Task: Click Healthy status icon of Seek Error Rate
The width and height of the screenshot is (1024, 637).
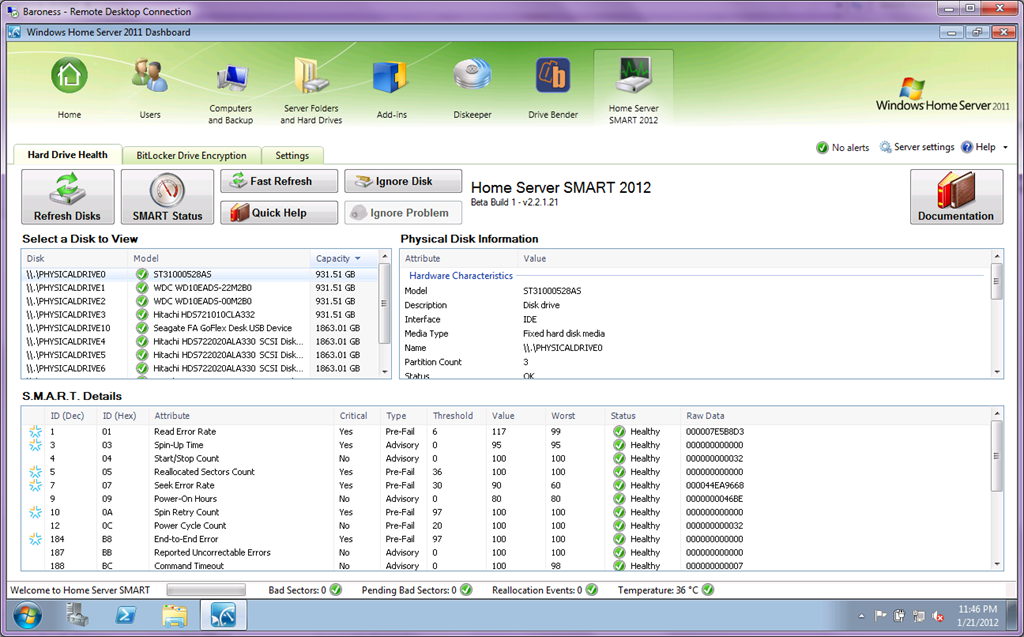Action: [x=619, y=485]
